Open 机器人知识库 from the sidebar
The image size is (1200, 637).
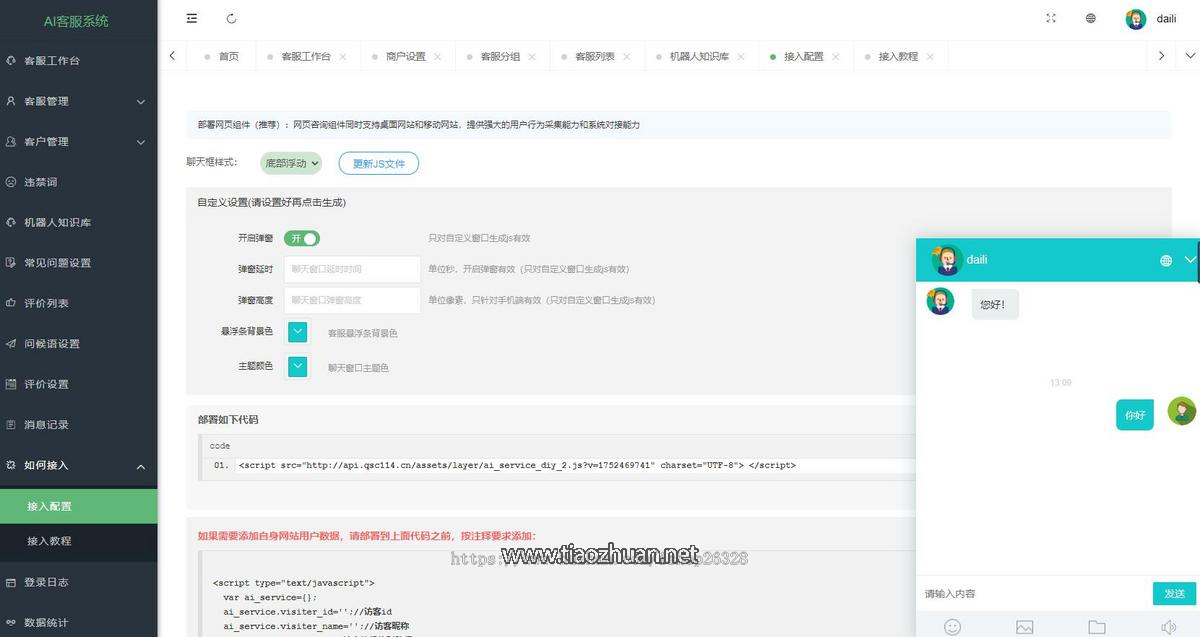[x=60, y=222]
